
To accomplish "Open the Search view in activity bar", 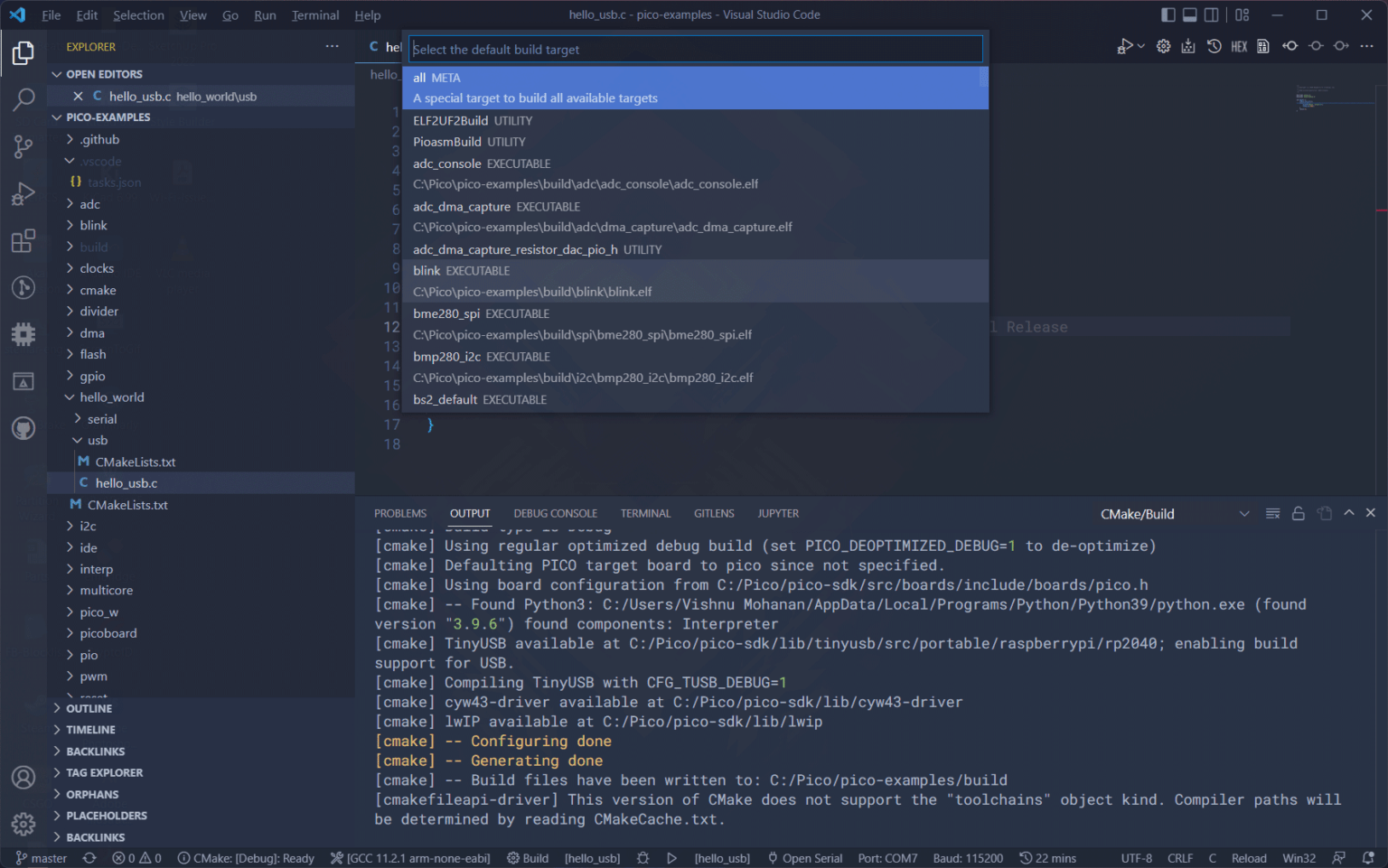I will 23,99.
